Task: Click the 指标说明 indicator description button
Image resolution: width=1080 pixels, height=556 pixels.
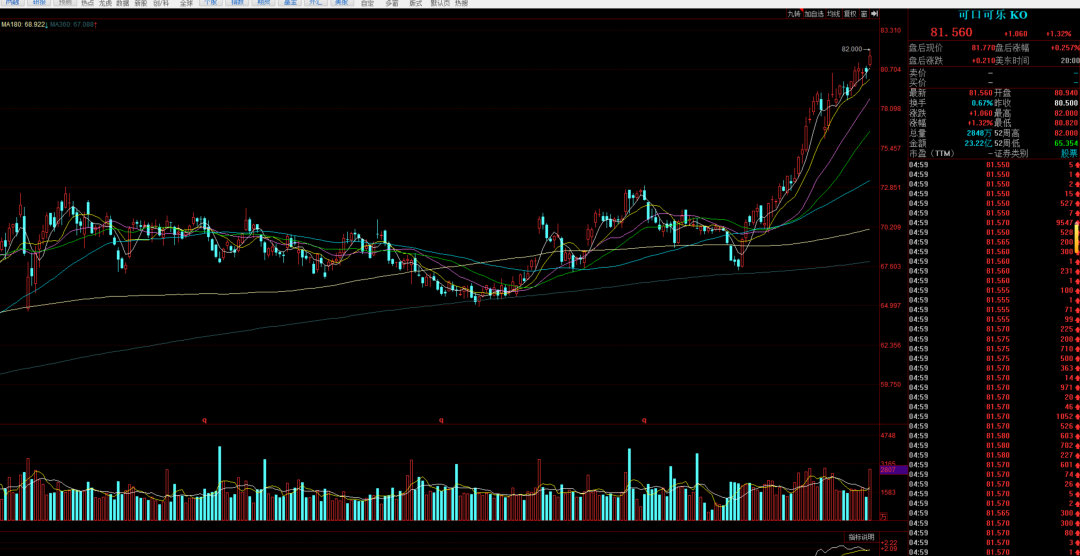Action: tap(861, 537)
